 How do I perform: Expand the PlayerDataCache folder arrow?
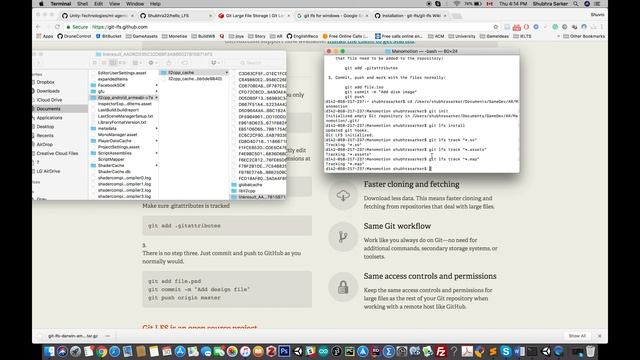point(156,141)
